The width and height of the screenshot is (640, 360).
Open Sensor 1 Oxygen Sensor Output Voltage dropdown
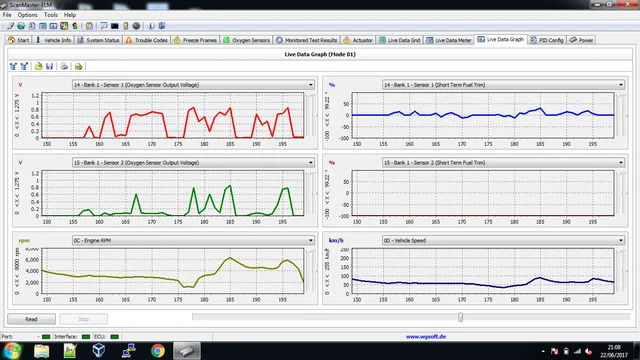click(x=311, y=85)
